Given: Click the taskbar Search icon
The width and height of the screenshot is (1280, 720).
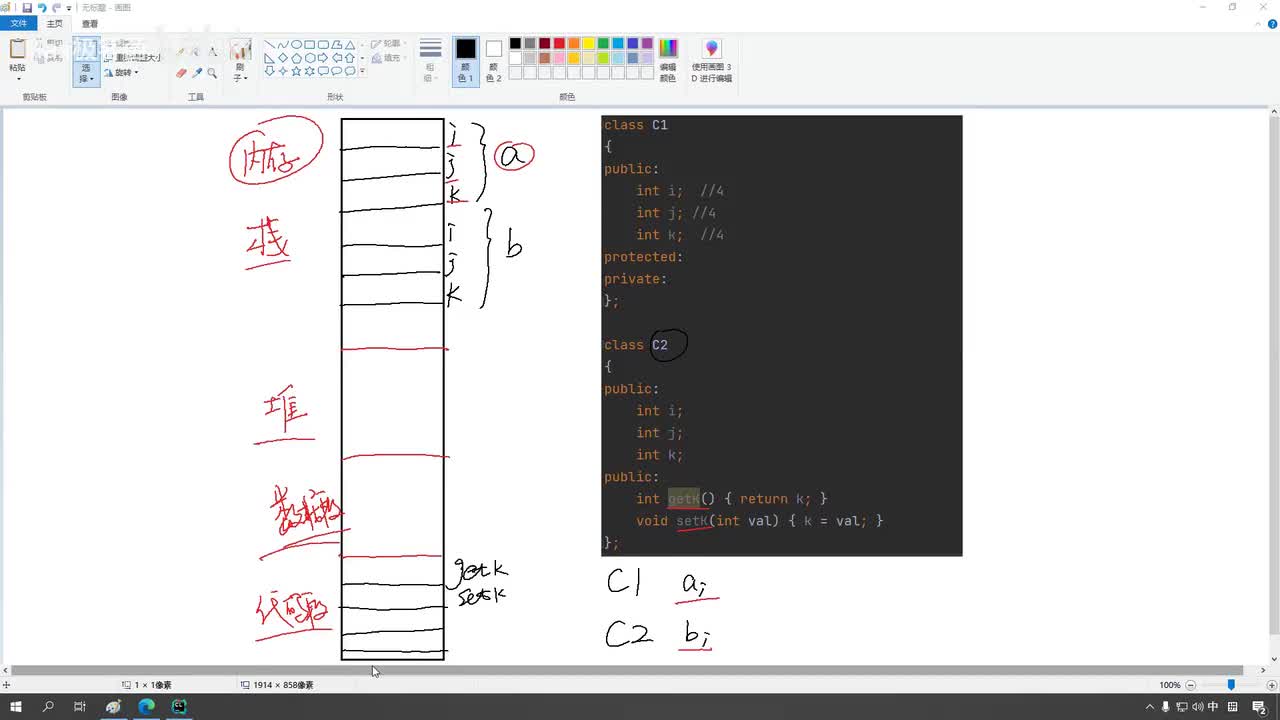Looking at the screenshot, I should point(48,706).
